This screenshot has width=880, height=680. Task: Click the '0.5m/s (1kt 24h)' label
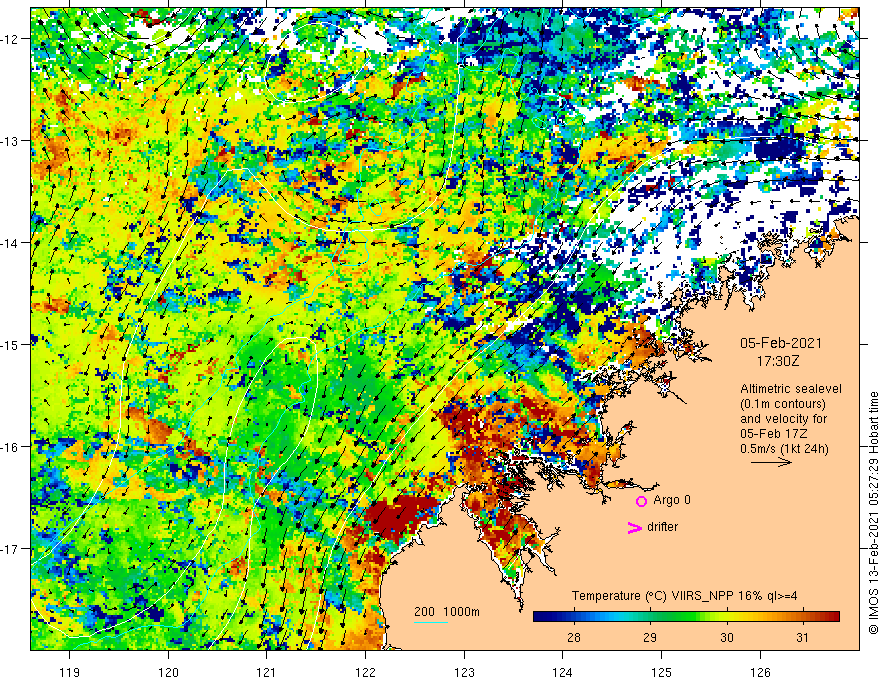784,448
